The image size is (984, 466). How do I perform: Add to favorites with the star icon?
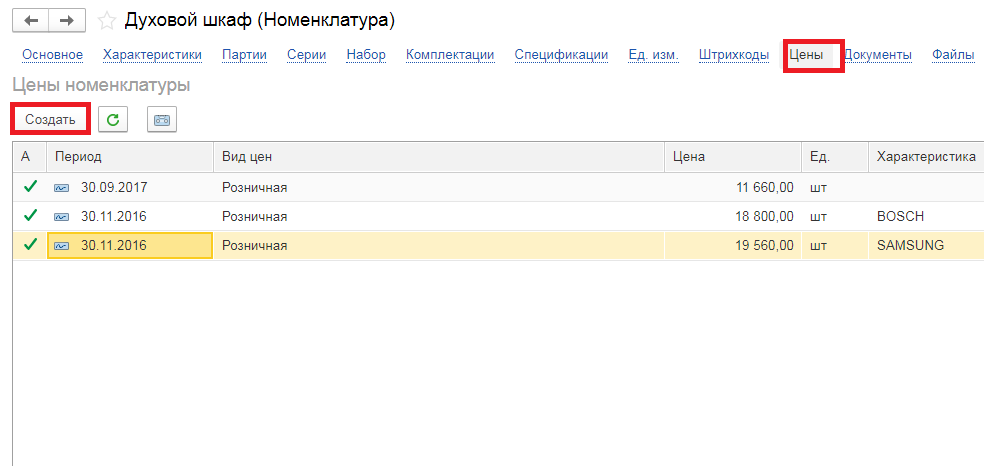pyautogui.click(x=107, y=21)
